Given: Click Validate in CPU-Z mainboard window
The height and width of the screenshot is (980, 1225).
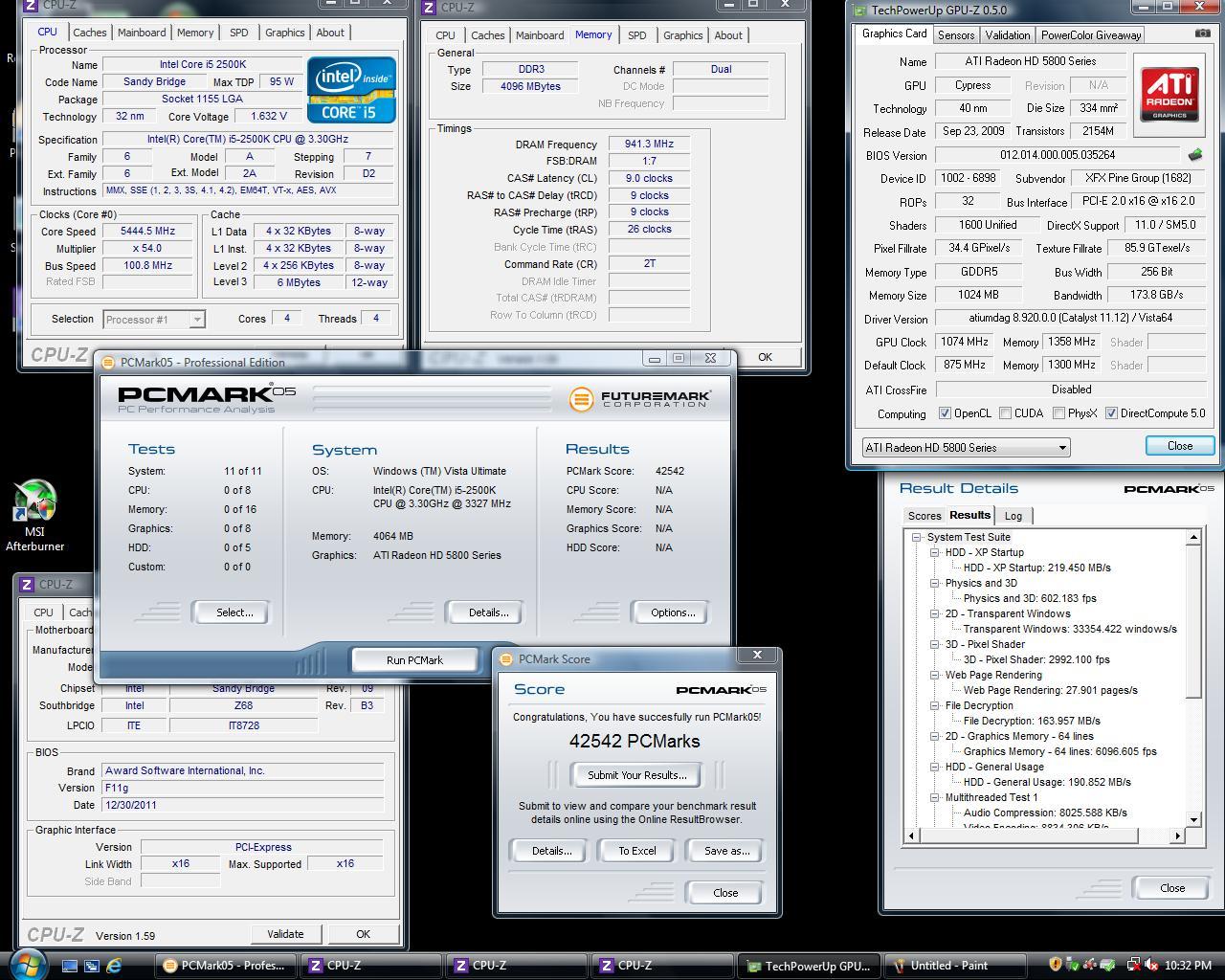Looking at the screenshot, I should click(285, 934).
